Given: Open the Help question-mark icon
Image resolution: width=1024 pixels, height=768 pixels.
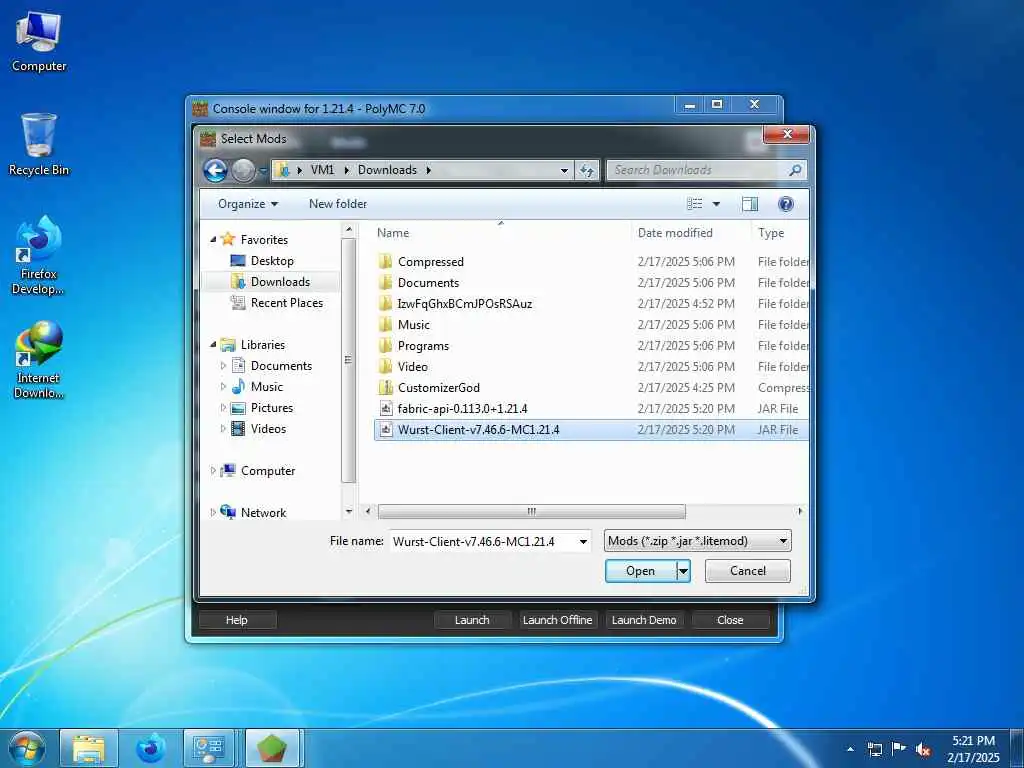Looking at the screenshot, I should click(x=786, y=204).
